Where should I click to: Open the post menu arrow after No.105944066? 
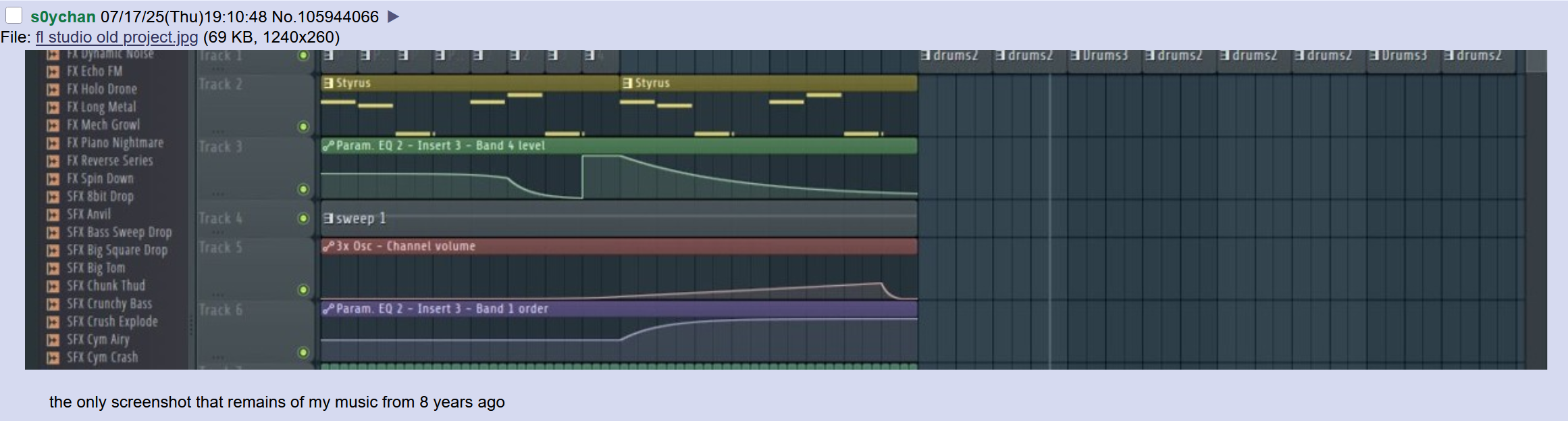click(x=393, y=17)
